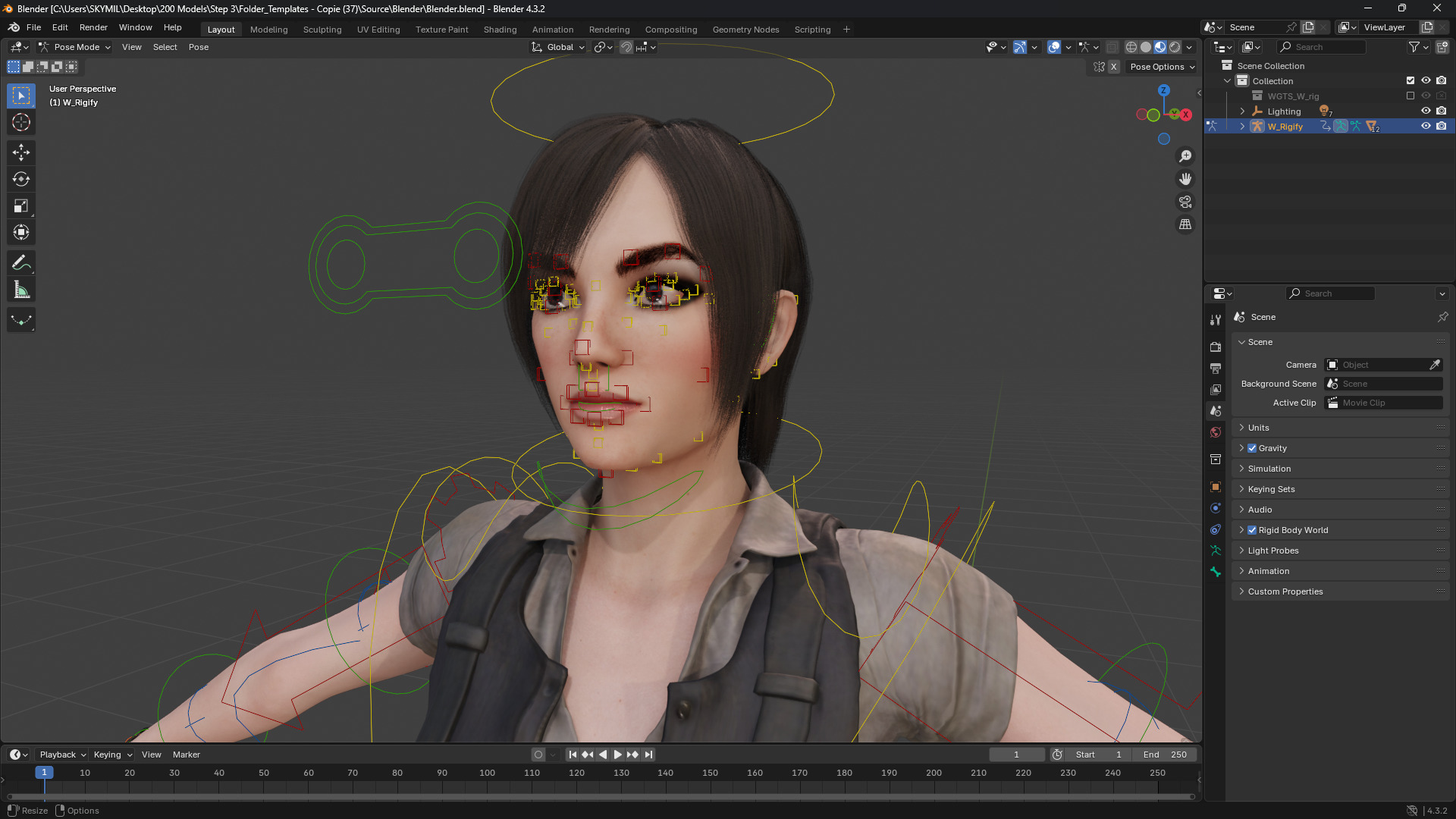Enable the WGTS_W_rig collection checkbox

1410,96
